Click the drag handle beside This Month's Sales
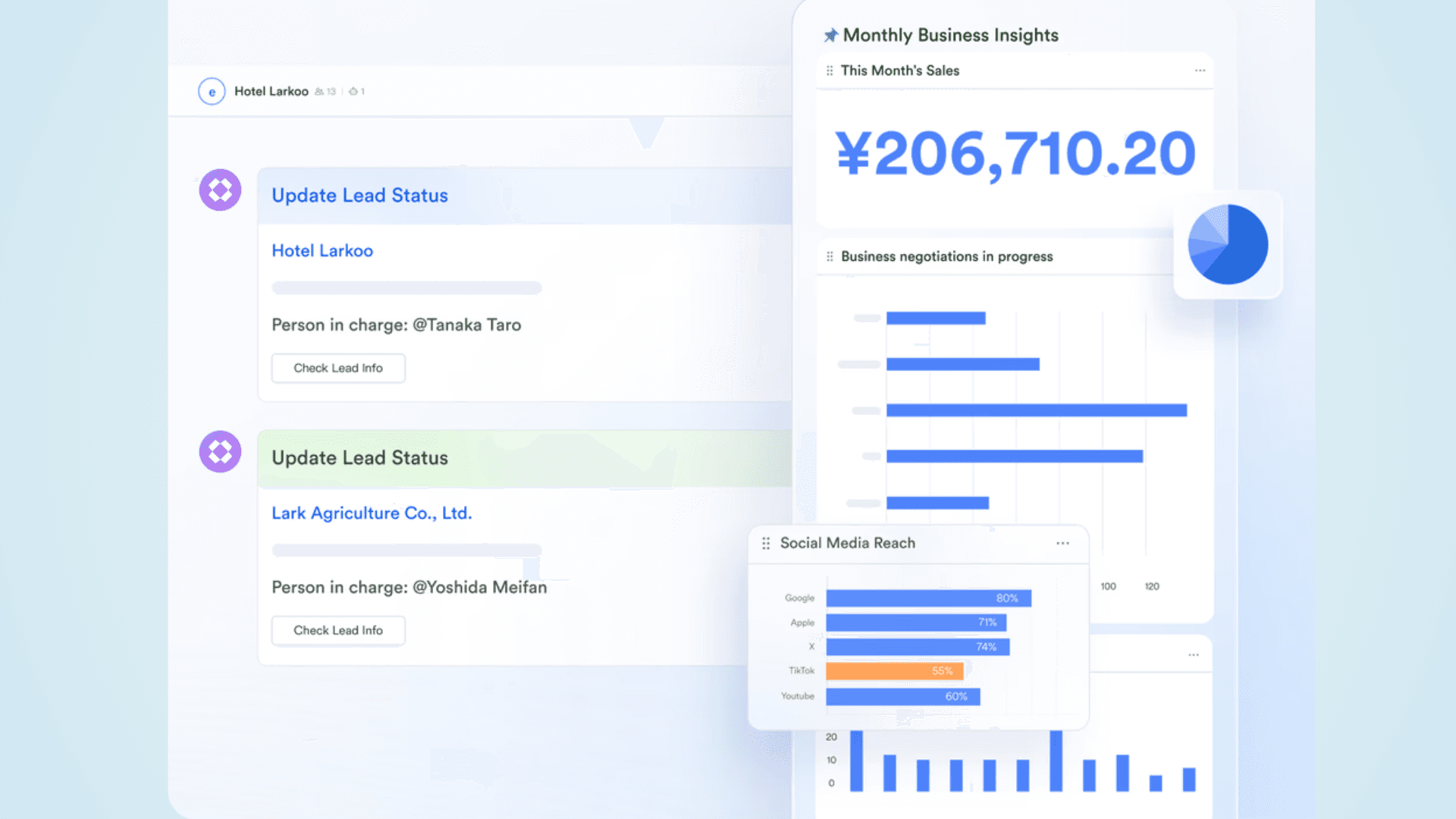 click(829, 71)
